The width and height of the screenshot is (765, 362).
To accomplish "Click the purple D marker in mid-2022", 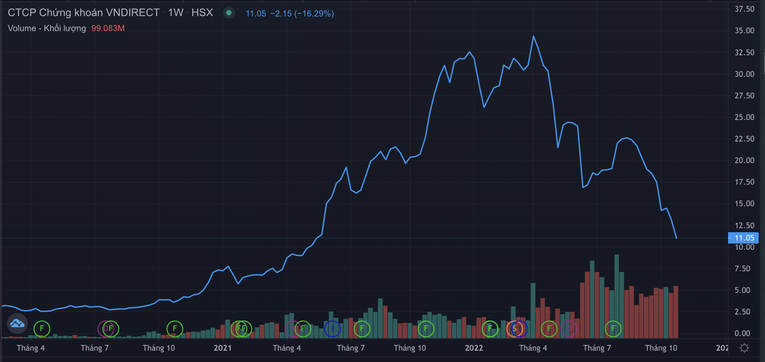I will tap(569, 329).
